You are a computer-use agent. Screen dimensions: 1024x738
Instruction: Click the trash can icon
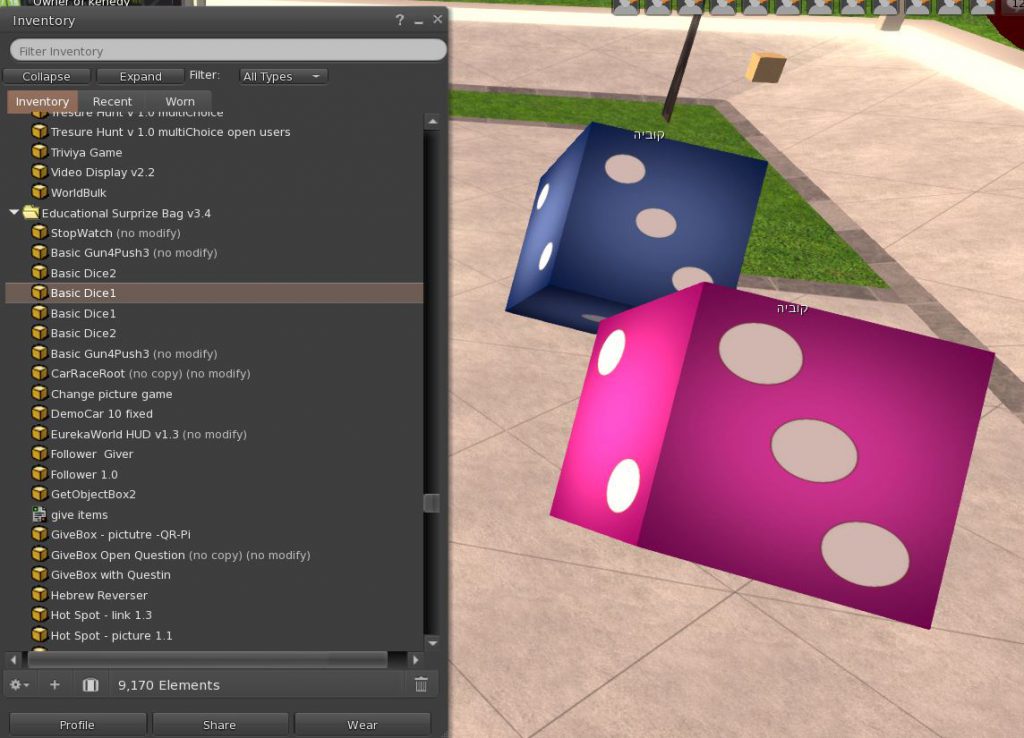coord(421,685)
